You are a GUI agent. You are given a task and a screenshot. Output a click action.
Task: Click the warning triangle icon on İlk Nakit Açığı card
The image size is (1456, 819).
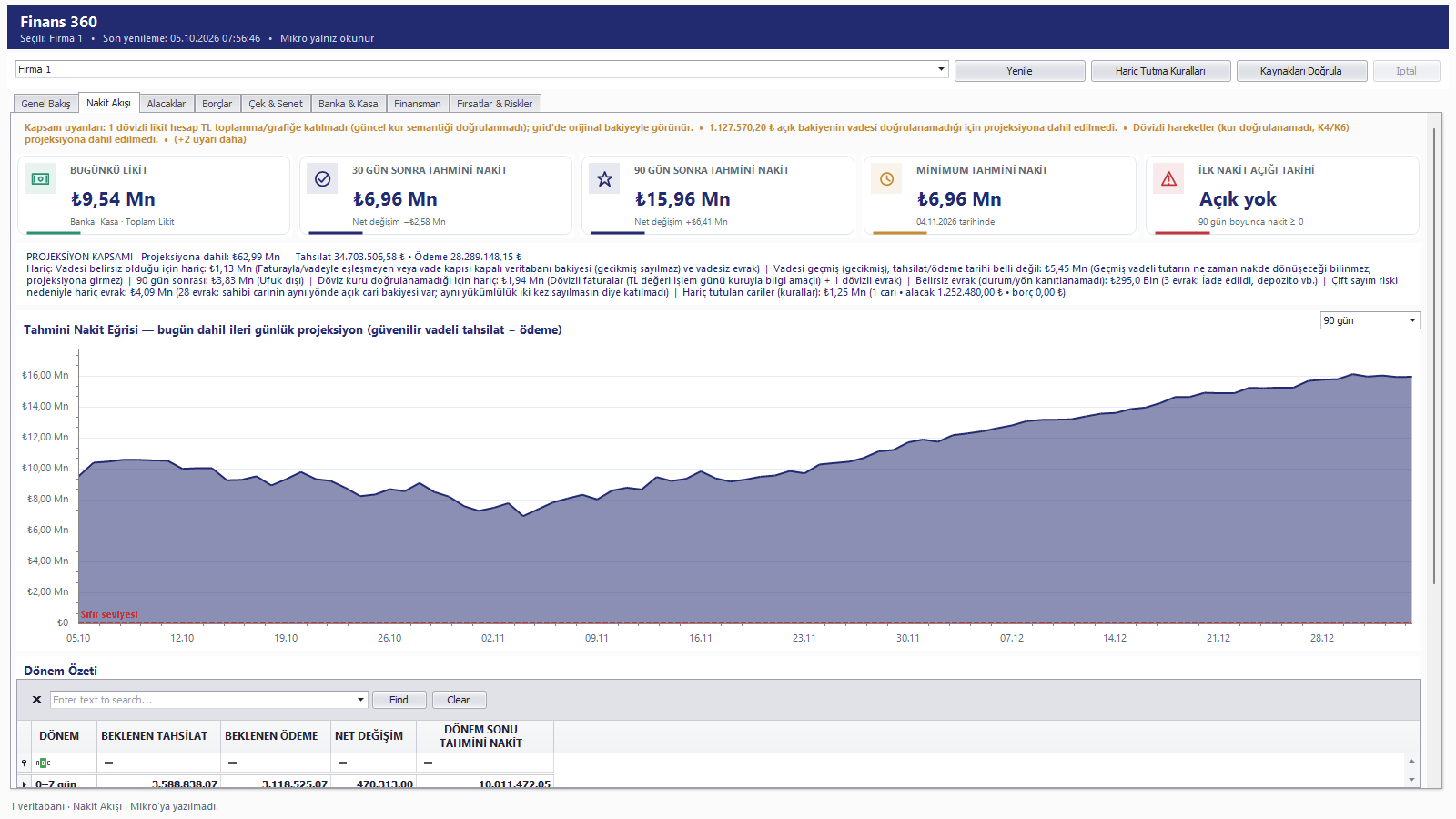tap(1168, 179)
